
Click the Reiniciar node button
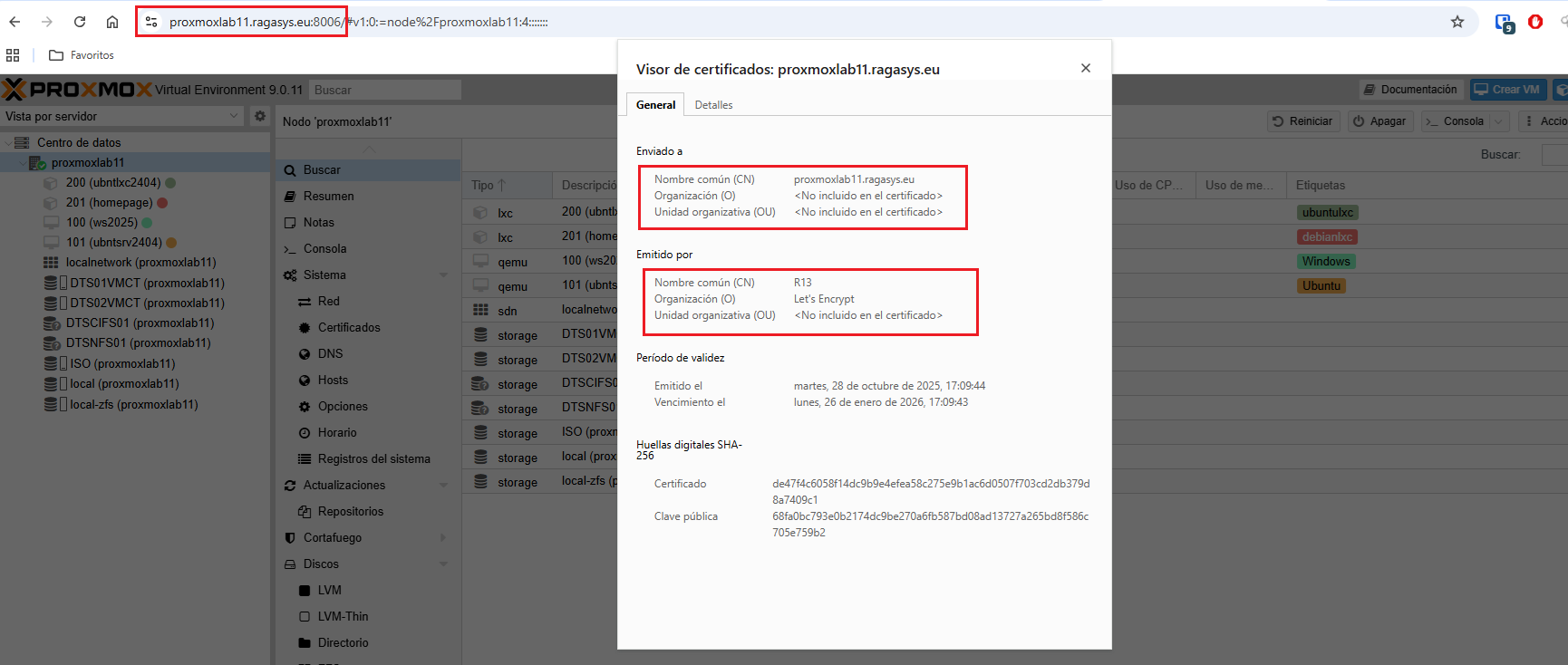[1302, 121]
